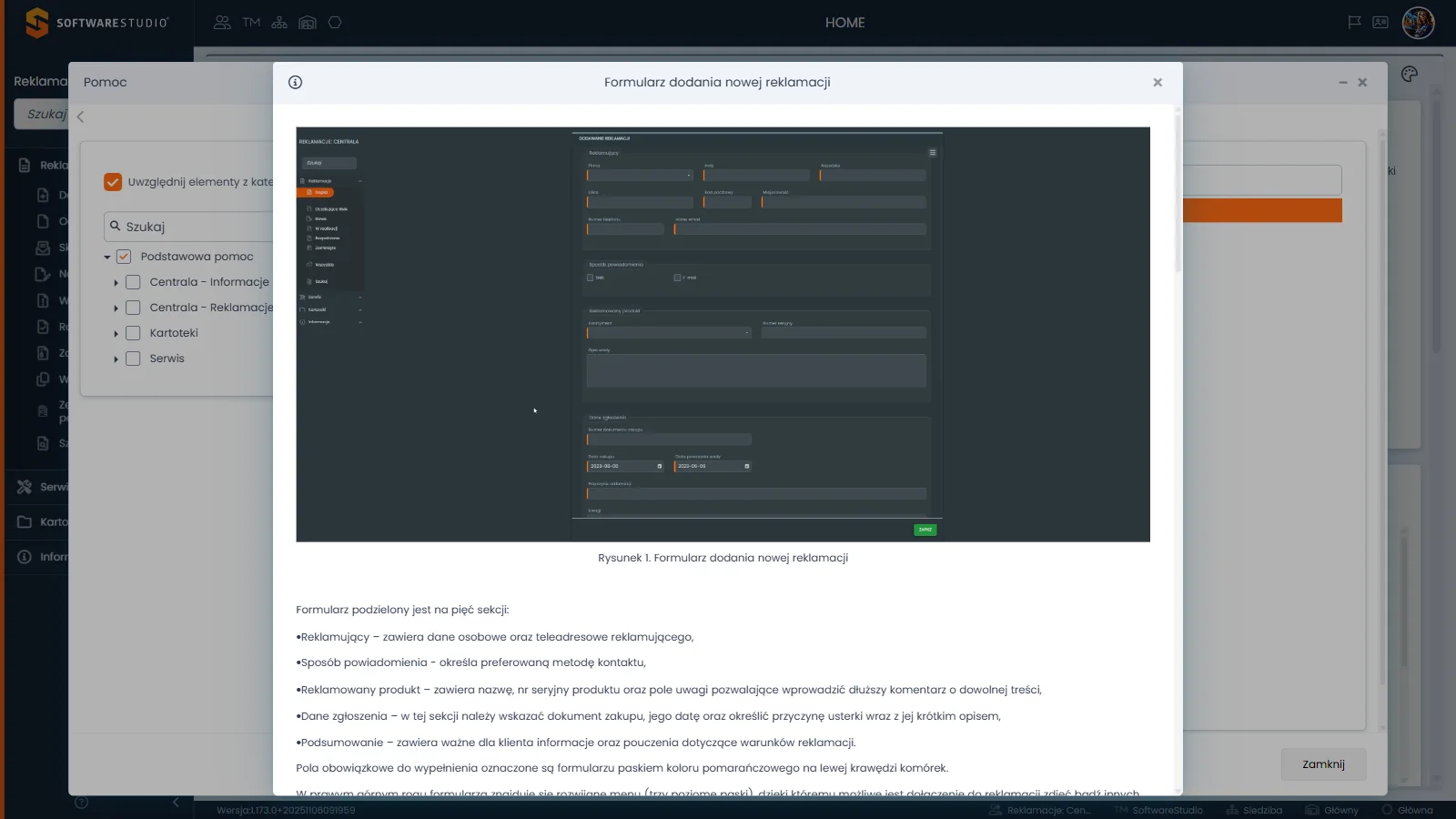
Task: Click the SoftwareStudio logo
Action: tap(97, 23)
